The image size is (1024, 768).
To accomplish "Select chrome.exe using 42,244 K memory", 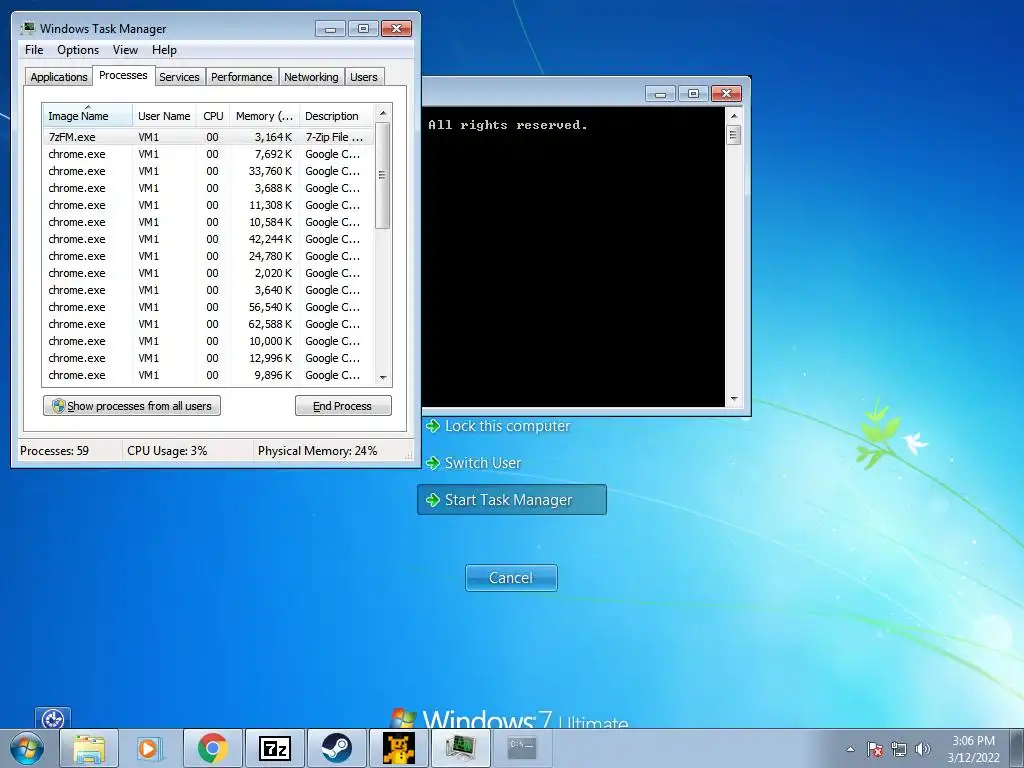I will (x=208, y=239).
